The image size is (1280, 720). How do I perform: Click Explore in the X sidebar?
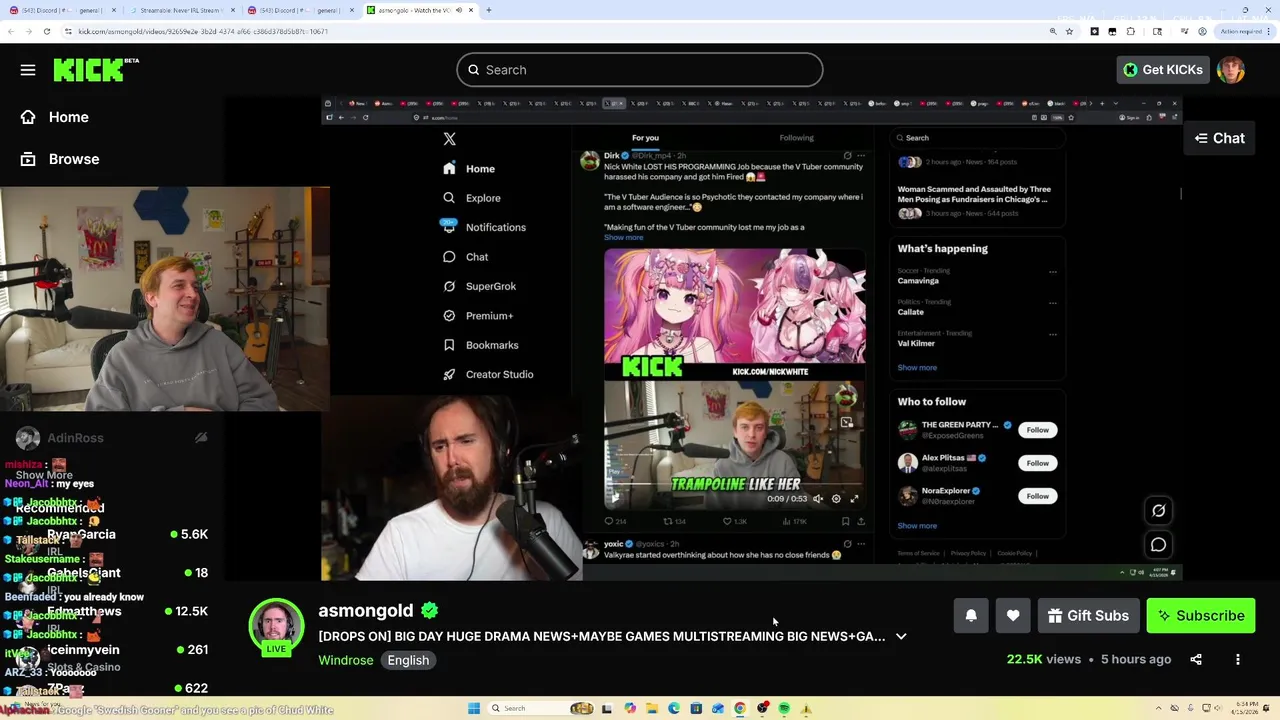click(x=472, y=198)
